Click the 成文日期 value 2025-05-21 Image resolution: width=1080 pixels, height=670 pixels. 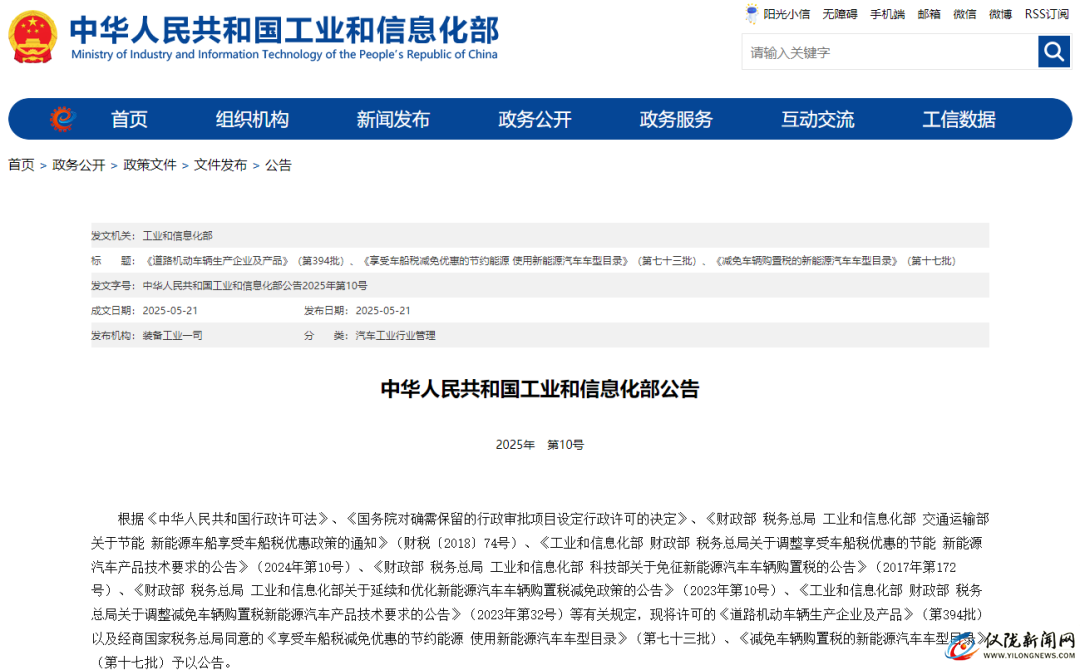coord(170,311)
